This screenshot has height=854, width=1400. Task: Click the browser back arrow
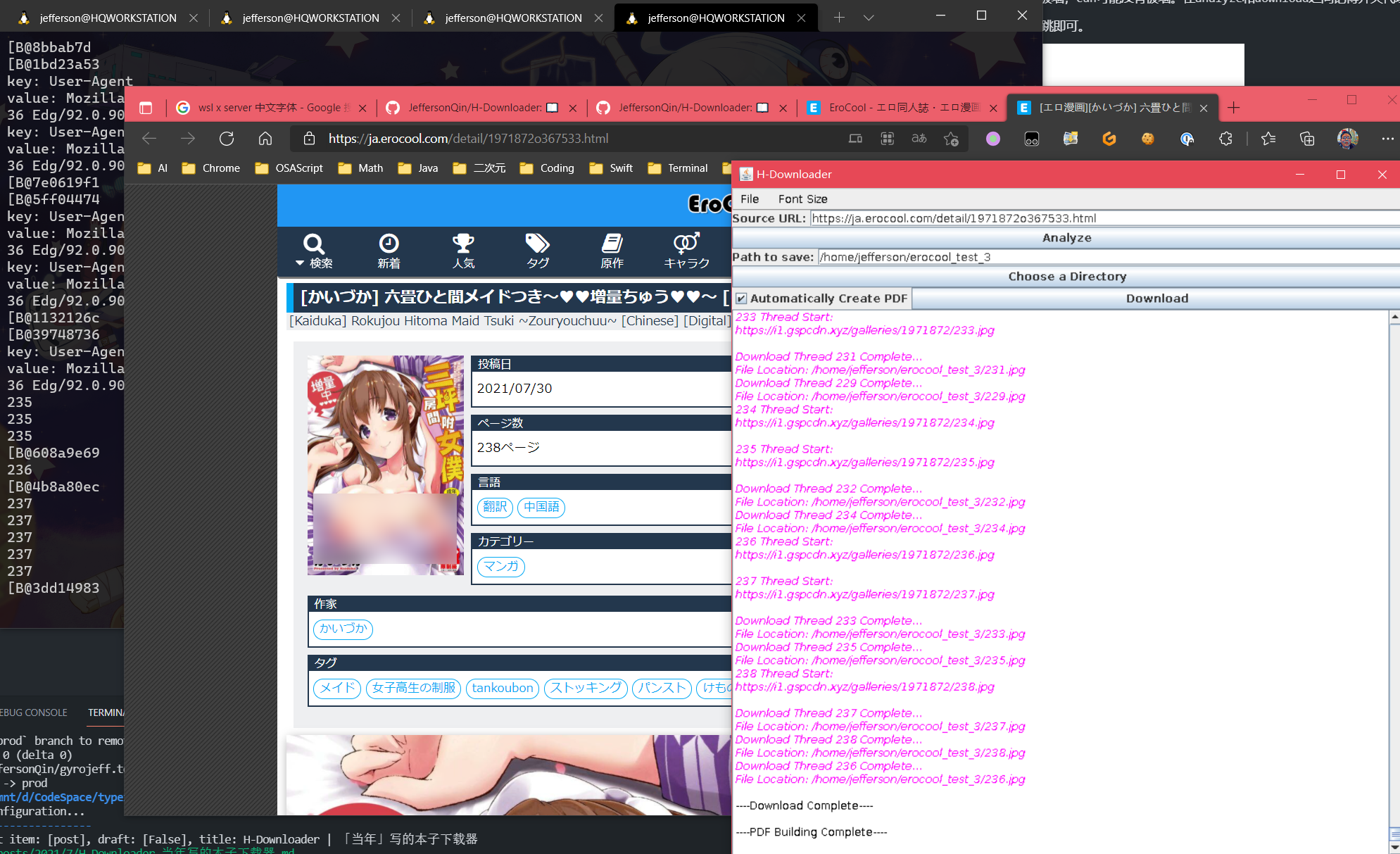point(149,139)
